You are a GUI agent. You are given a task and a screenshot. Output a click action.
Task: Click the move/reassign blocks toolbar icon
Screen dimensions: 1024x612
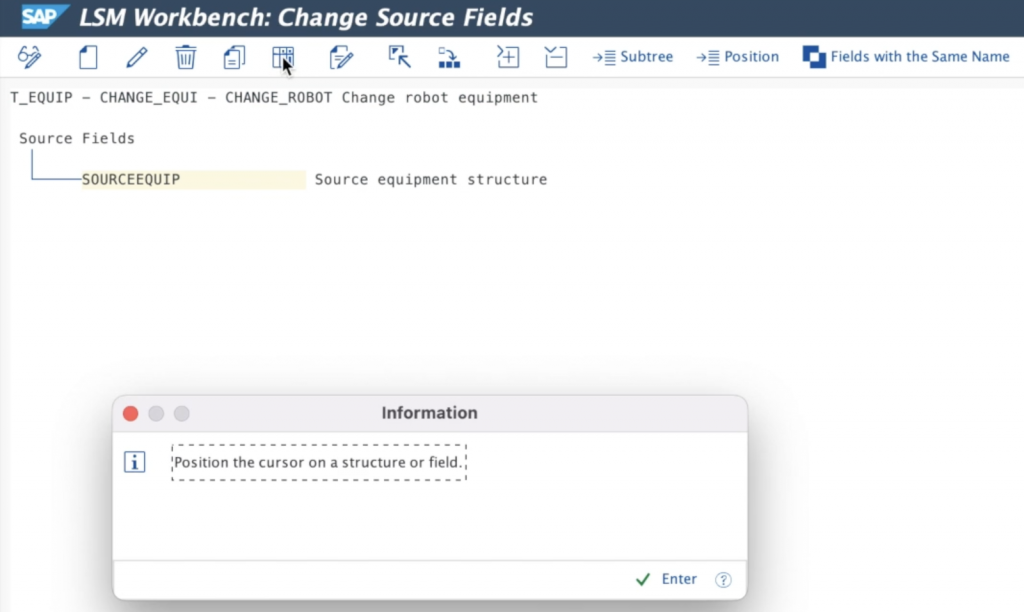point(449,57)
